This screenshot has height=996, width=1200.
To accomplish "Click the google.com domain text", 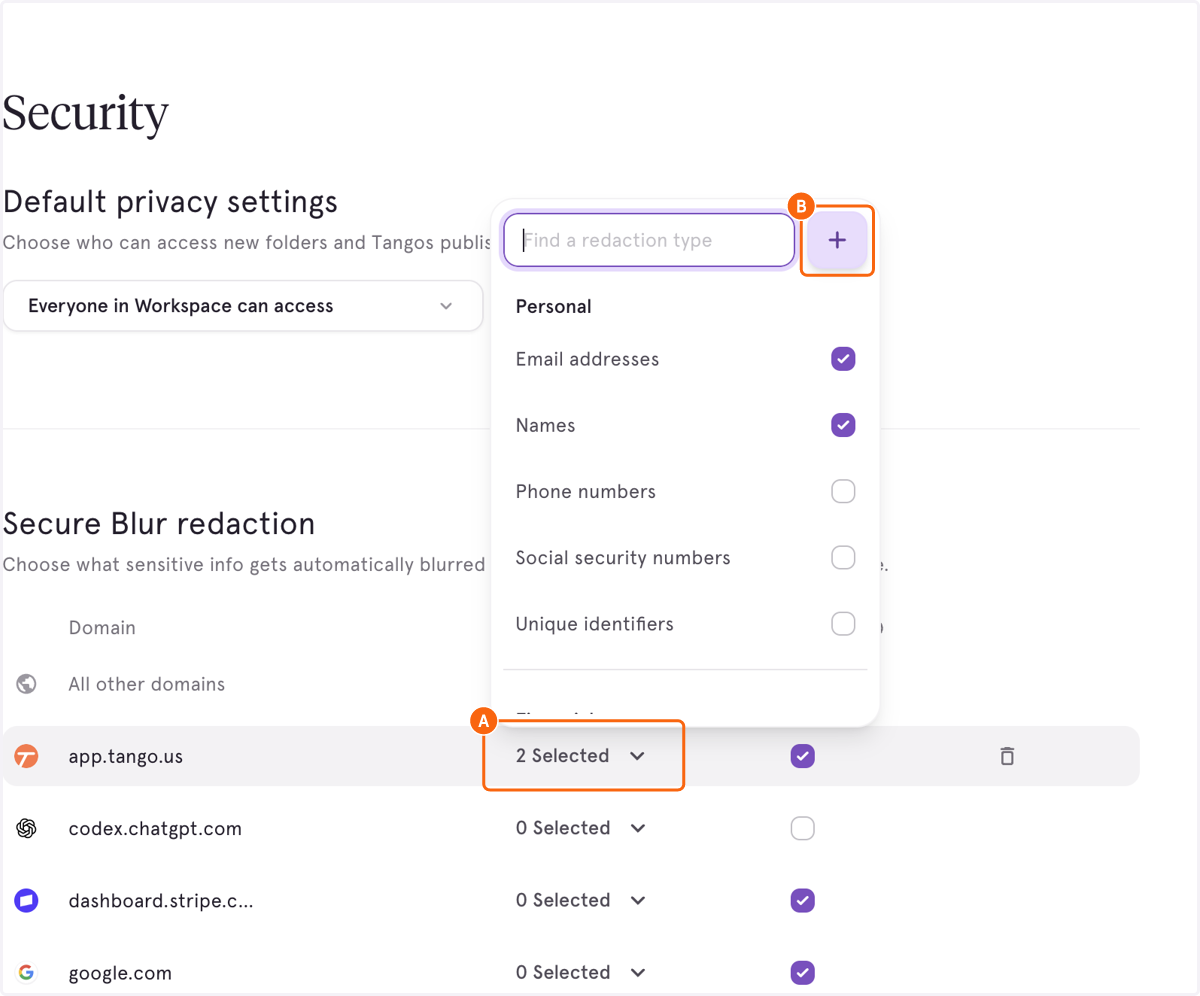I will tap(120, 973).
